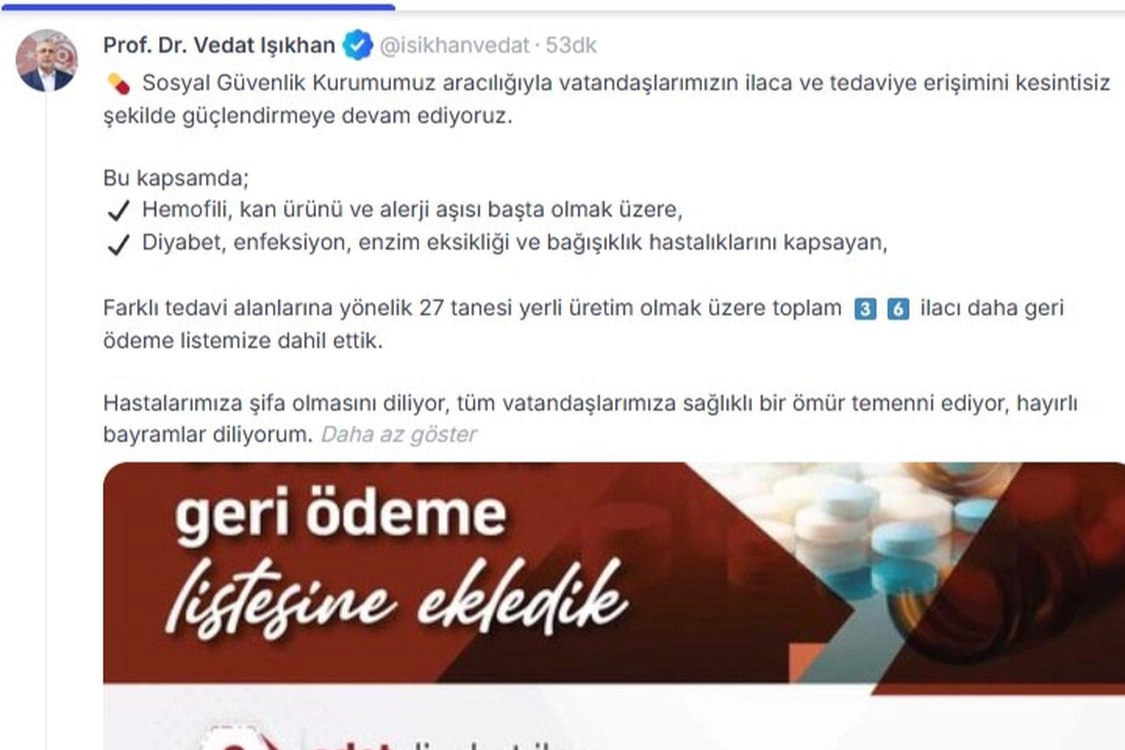
Task: Open the 53dk timestamp link
Action: pos(571,45)
